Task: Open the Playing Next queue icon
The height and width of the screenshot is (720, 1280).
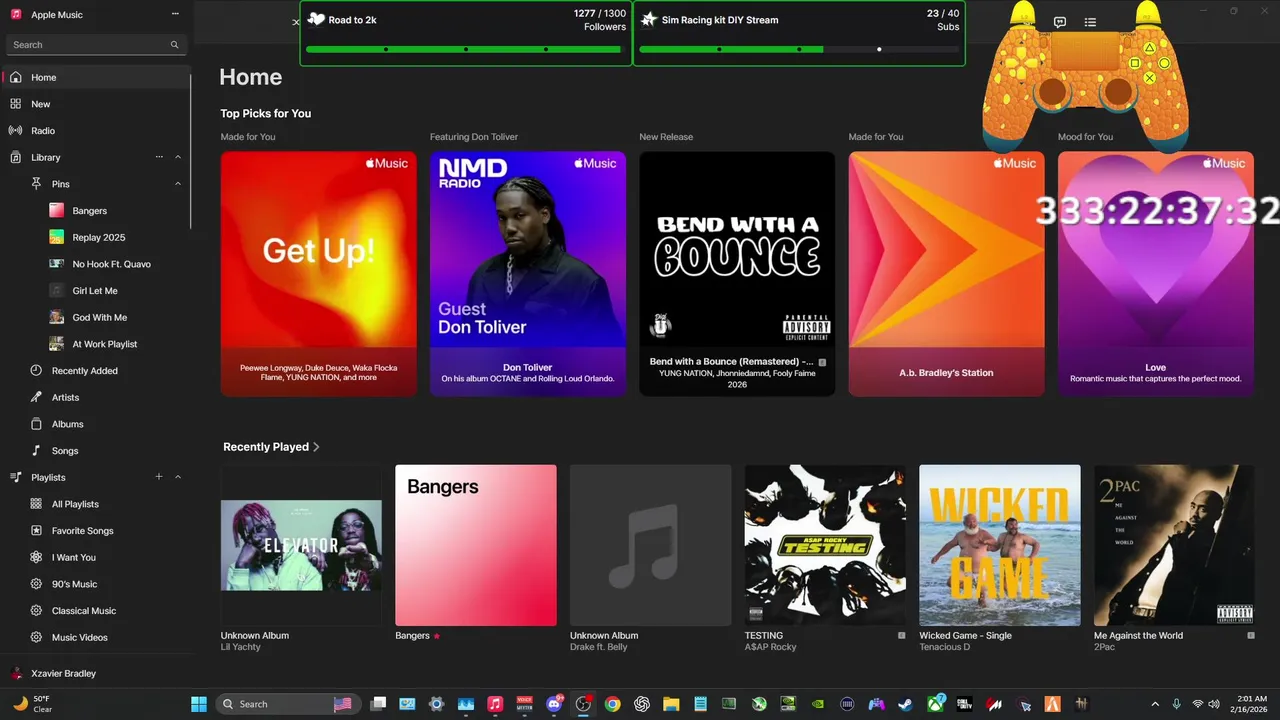Action: [1090, 22]
